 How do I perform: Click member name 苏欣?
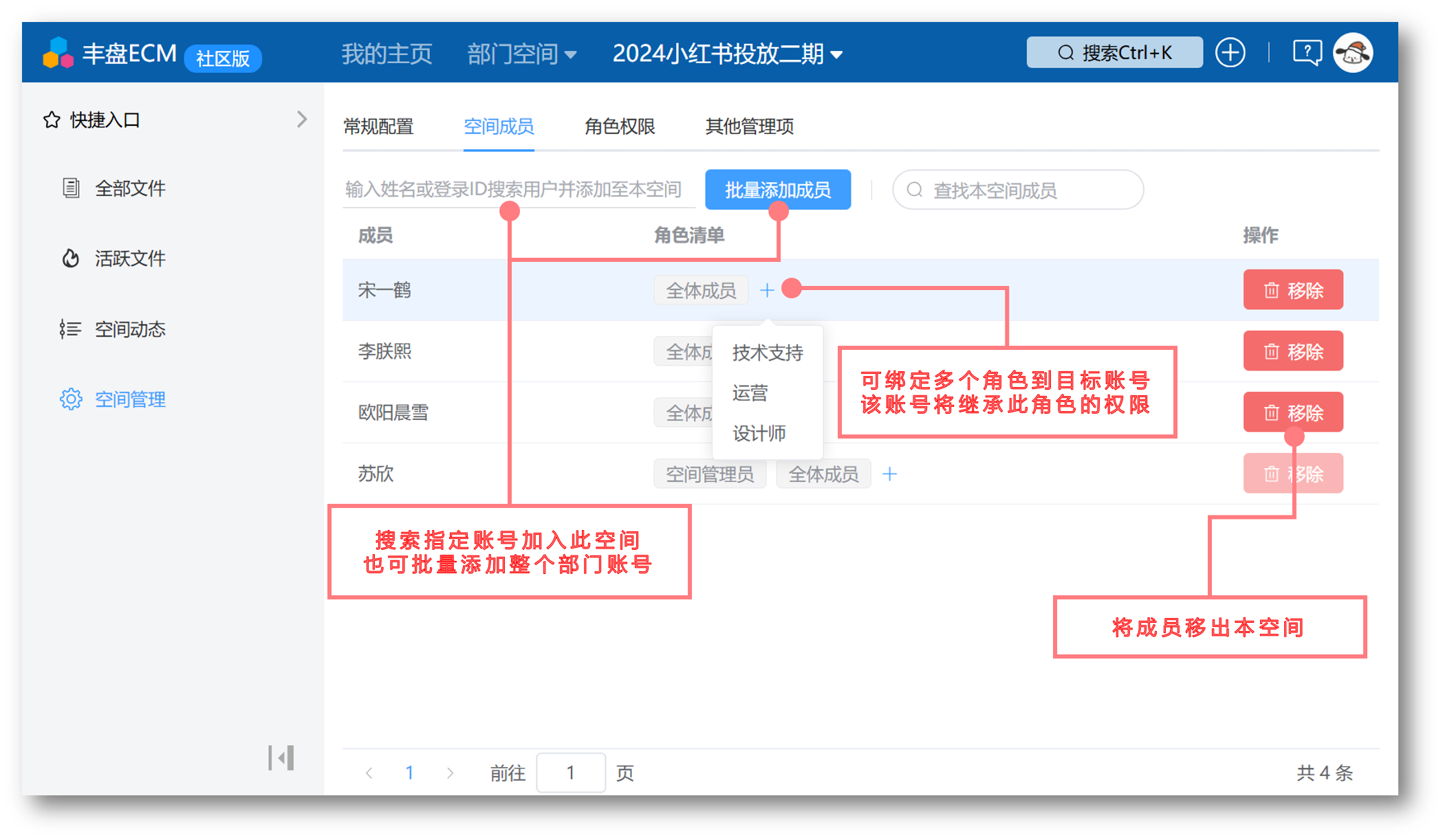[376, 474]
